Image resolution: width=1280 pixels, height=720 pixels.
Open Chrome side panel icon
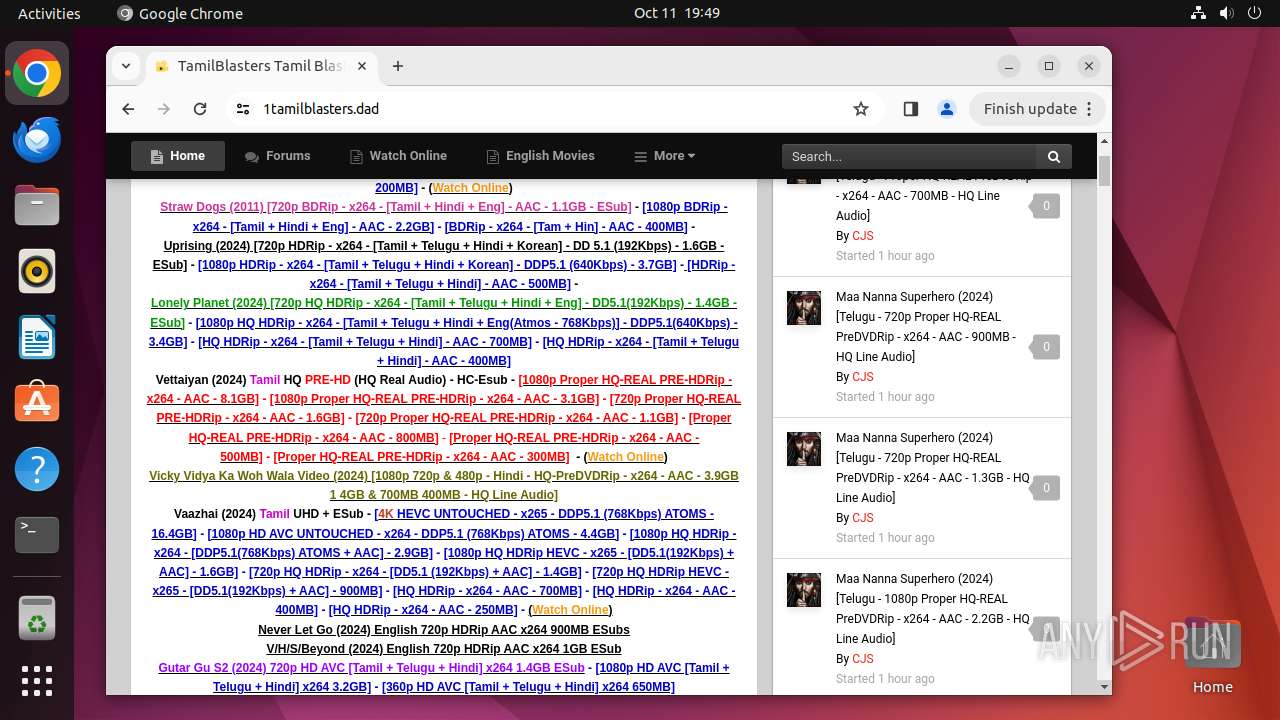click(910, 109)
